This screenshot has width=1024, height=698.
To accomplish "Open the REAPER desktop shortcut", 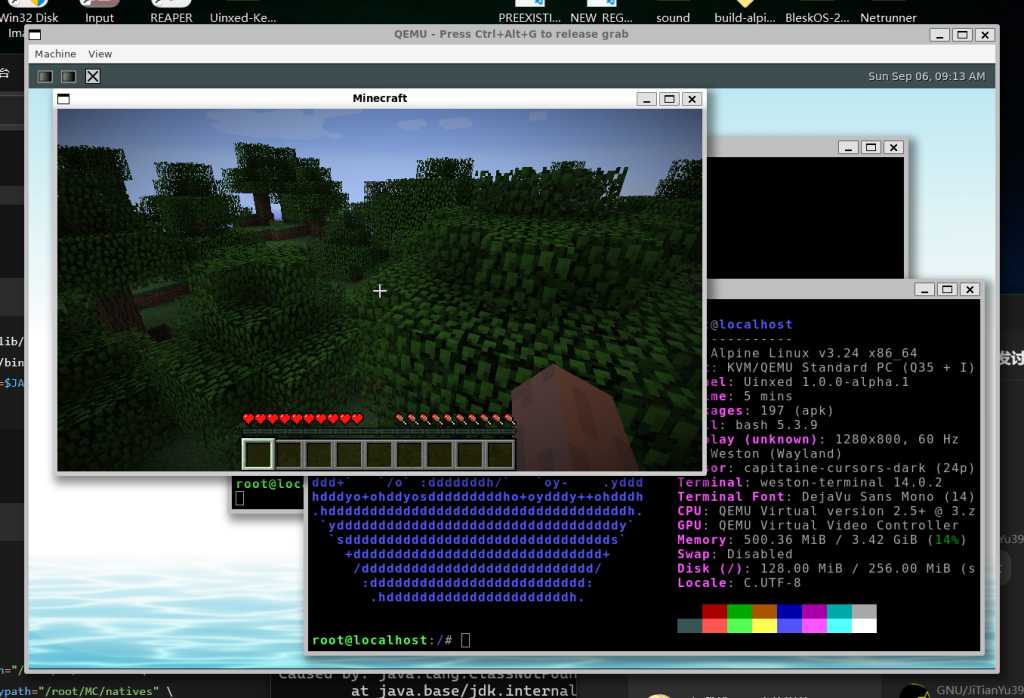I will (171, 12).
